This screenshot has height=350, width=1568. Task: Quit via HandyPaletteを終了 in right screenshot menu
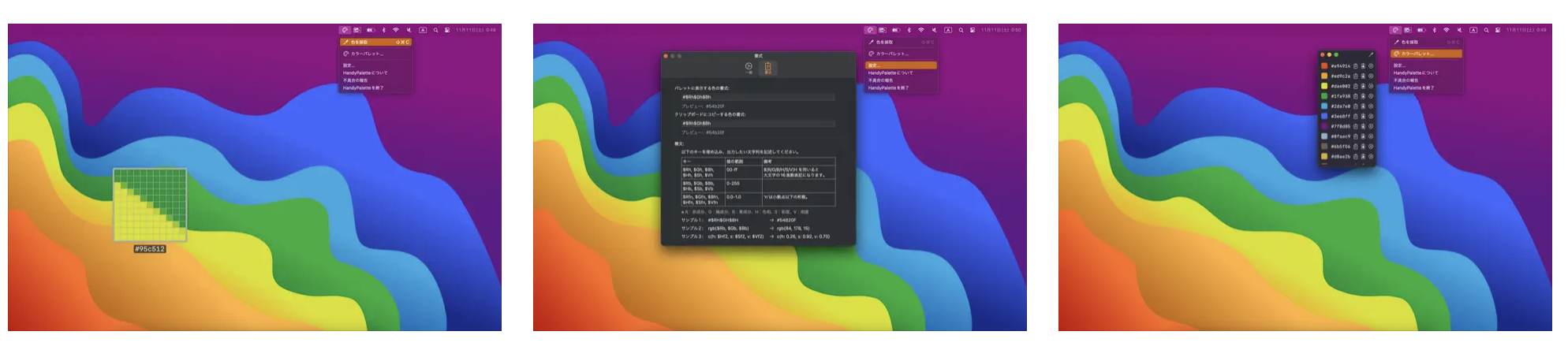point(1426,87)
